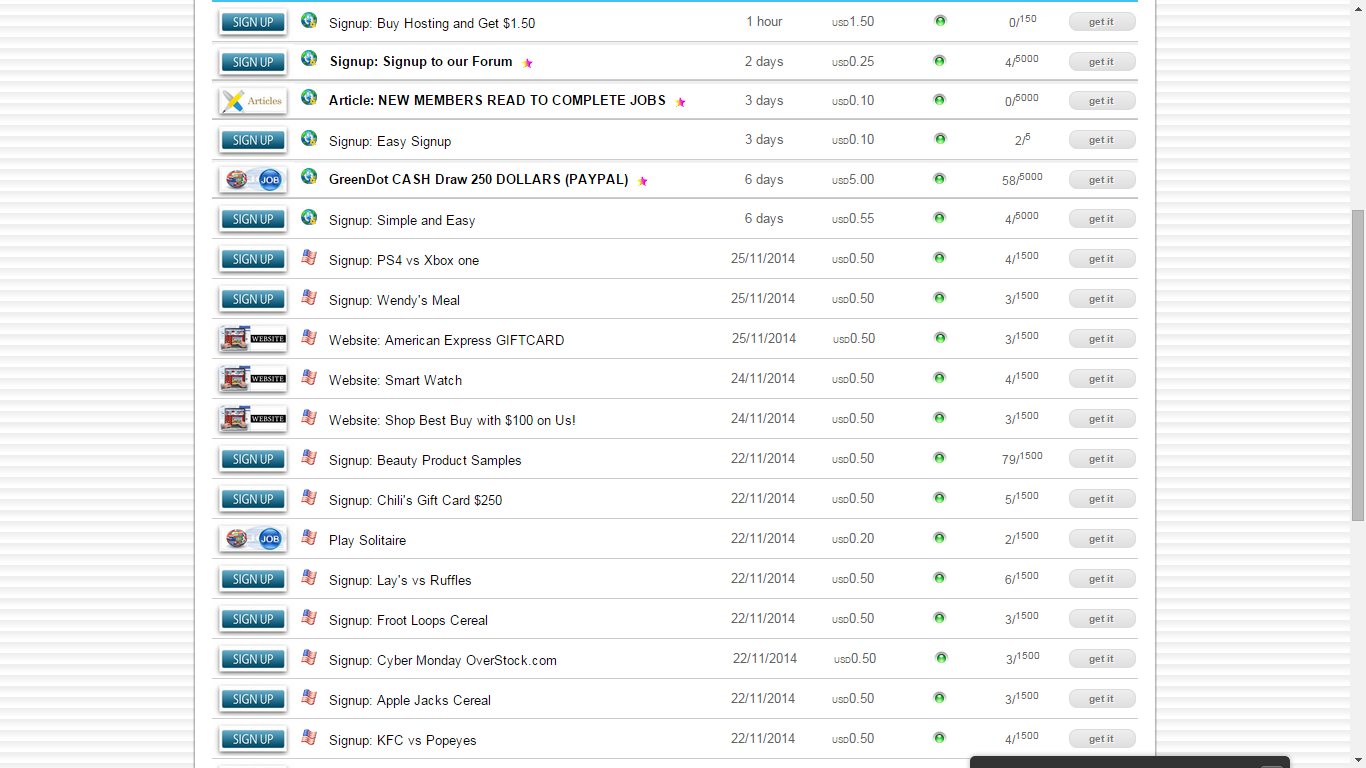Click the green status dot for Smart Watch
1366x768 pixels.
click(939, 378)
